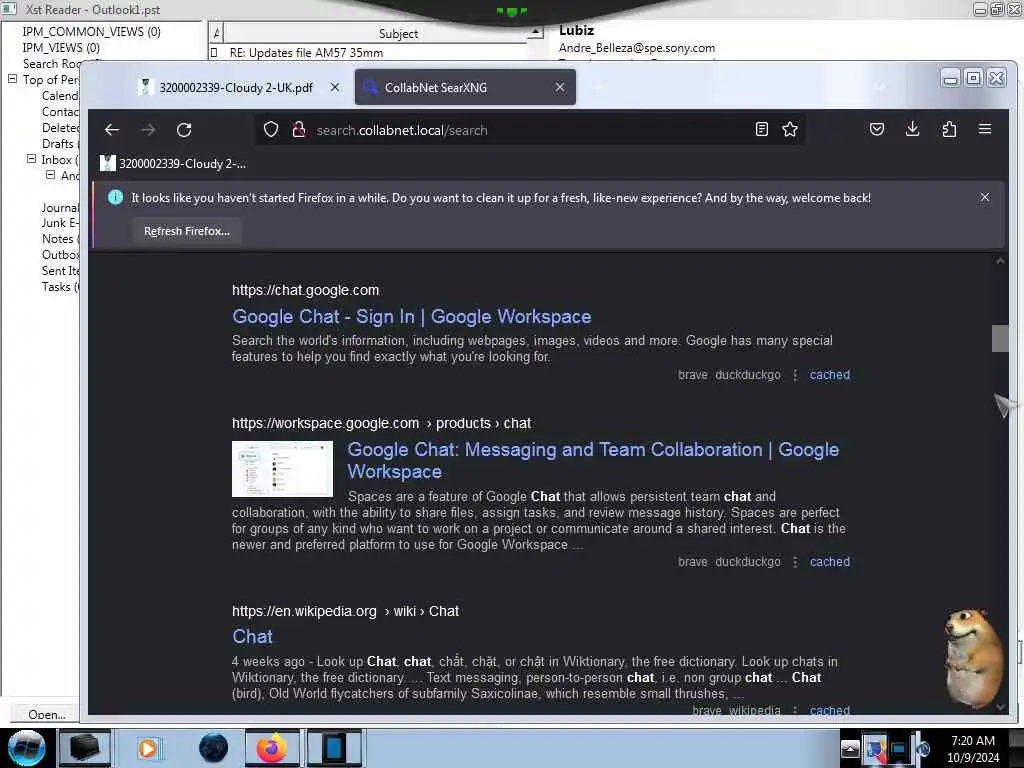Viewport: 1024px width, 768px height.
Task: Open the media player taskbar icon
Action: 148,748
